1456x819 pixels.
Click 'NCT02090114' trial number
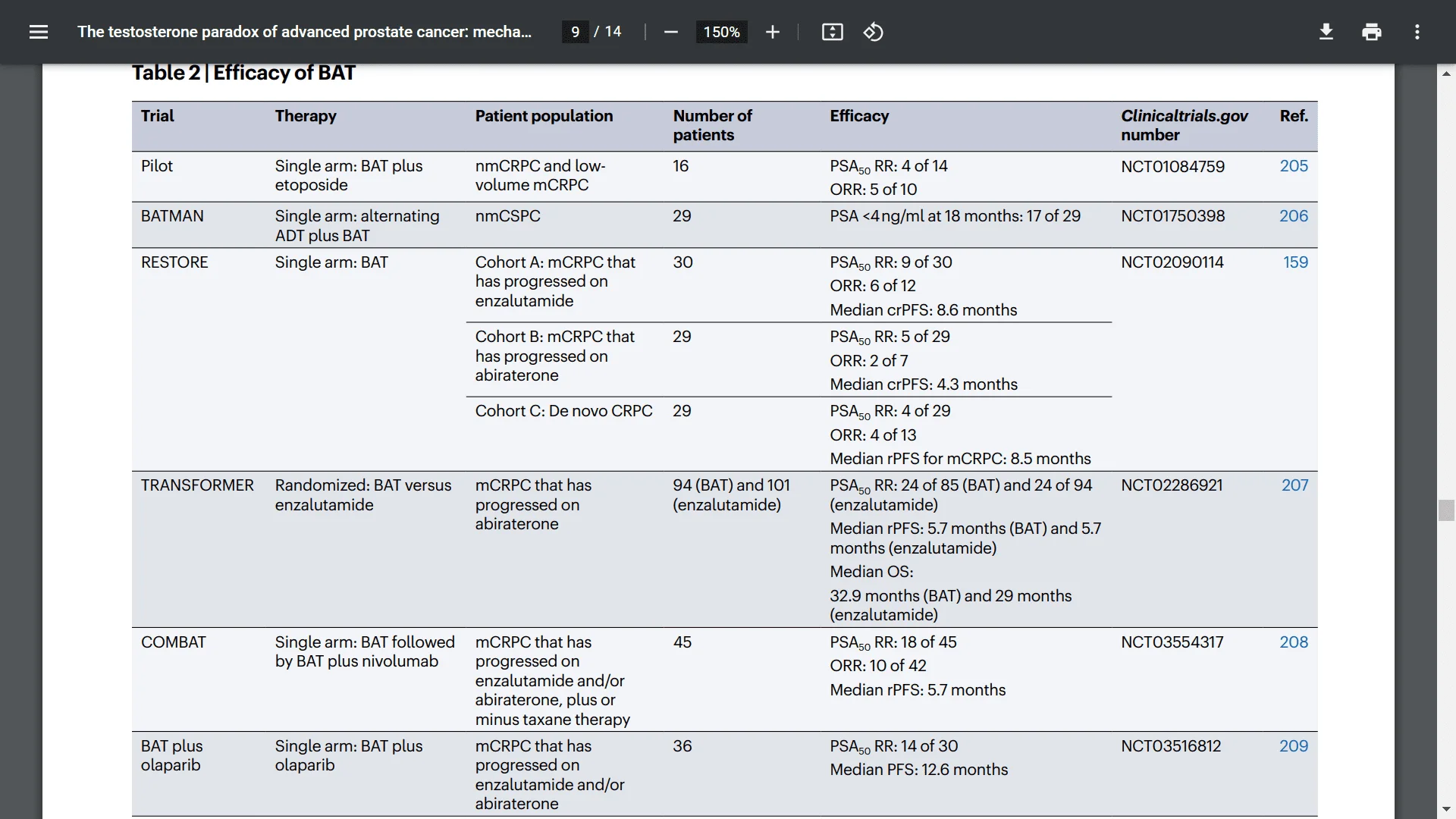pyautogui.click(x=1172, y=262)
